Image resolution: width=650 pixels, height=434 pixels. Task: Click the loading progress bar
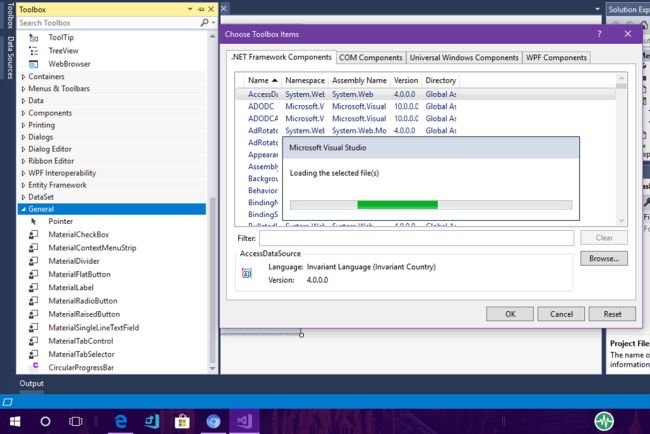(x=431, y=205)
